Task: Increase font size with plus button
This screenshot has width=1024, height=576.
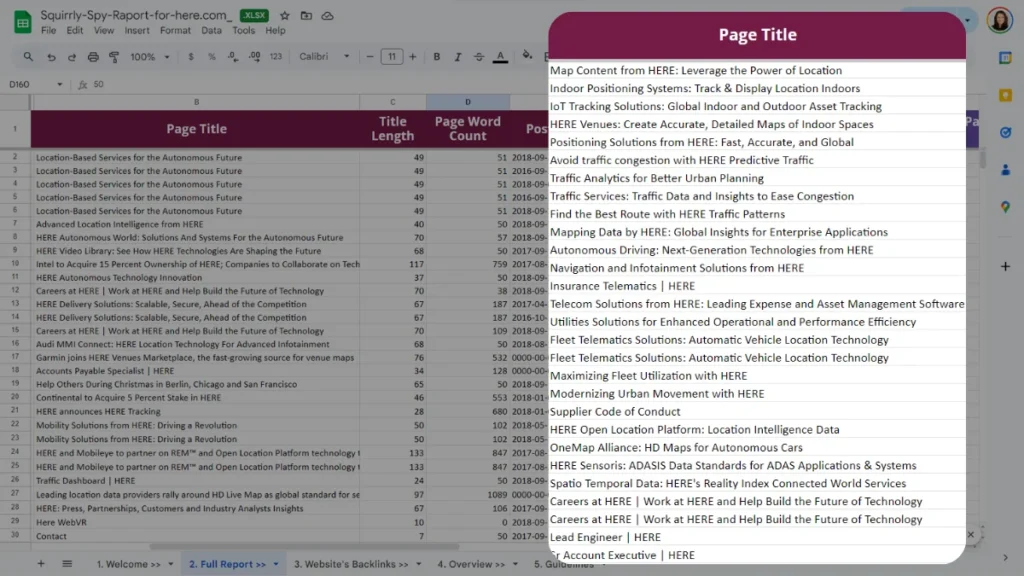Action: pos(413,57)
